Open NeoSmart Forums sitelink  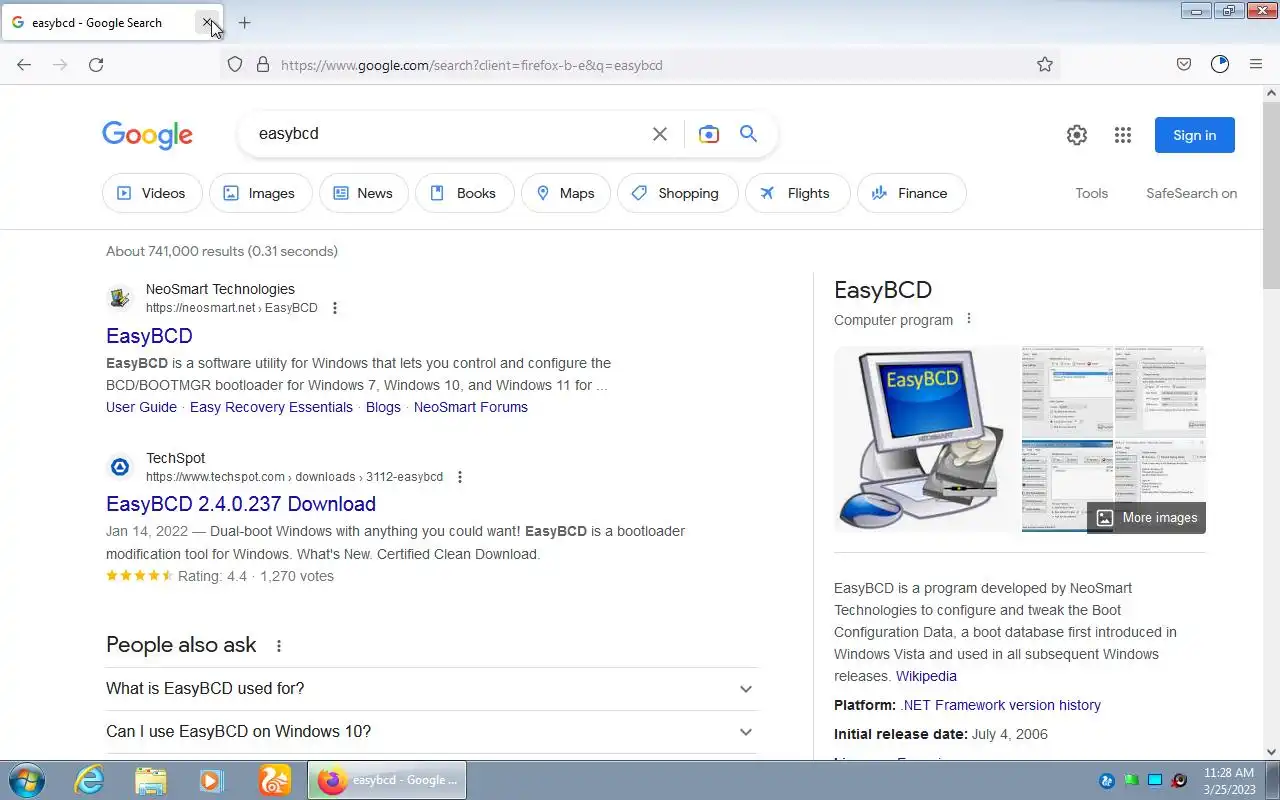click(x=471, y=407)
